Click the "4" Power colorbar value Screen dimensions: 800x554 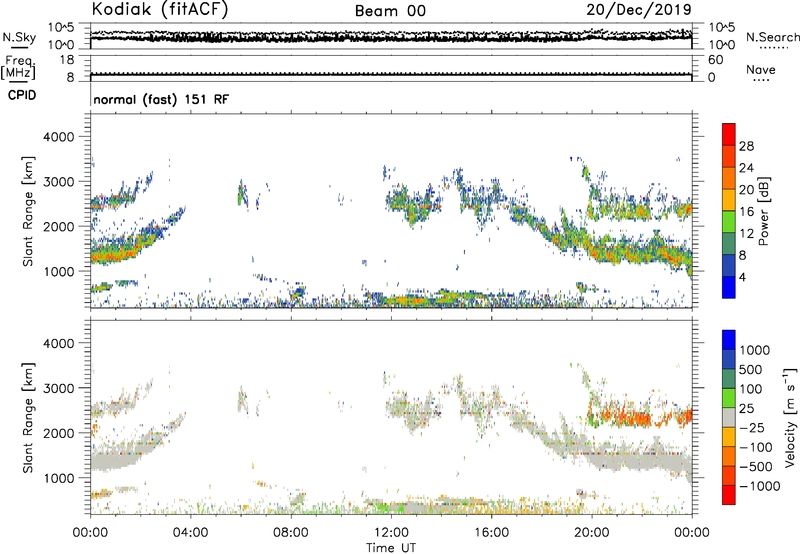pos(742,277)
